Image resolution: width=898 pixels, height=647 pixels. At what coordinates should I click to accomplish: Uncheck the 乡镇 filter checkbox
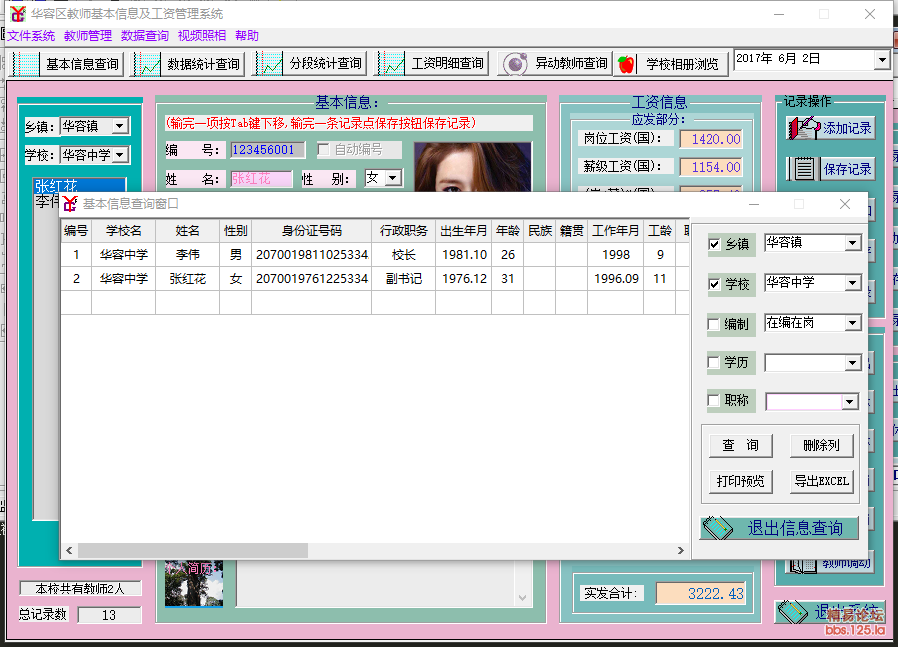pyautogui.click(x=714, y=244)
